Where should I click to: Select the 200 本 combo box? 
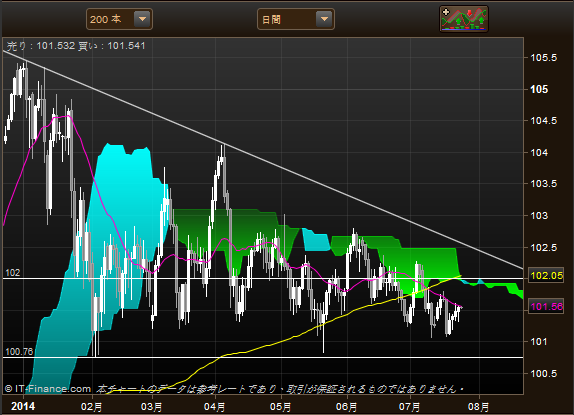tap(119, 19)
